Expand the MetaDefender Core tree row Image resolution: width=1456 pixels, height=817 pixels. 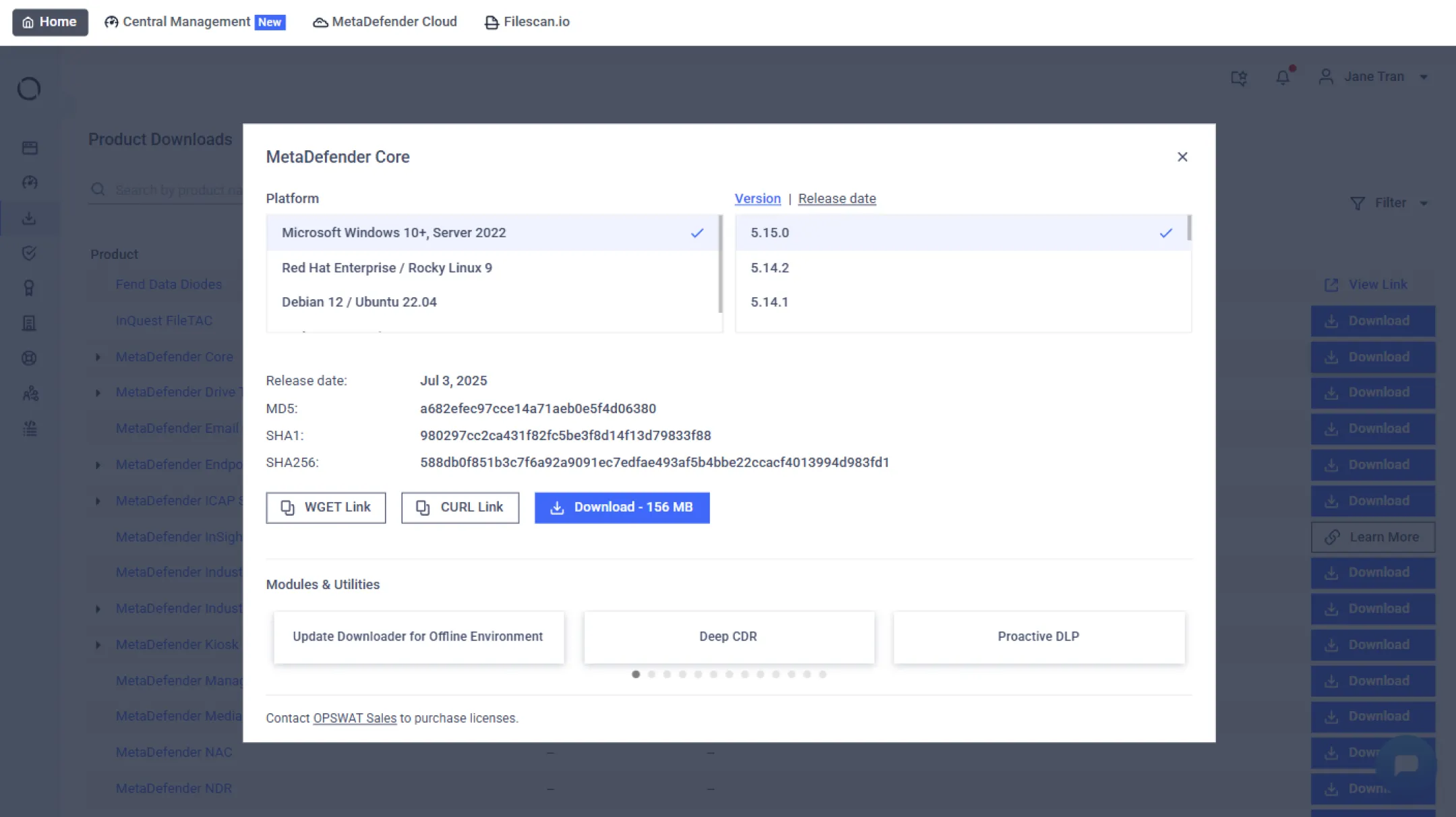tap(98, 357)
